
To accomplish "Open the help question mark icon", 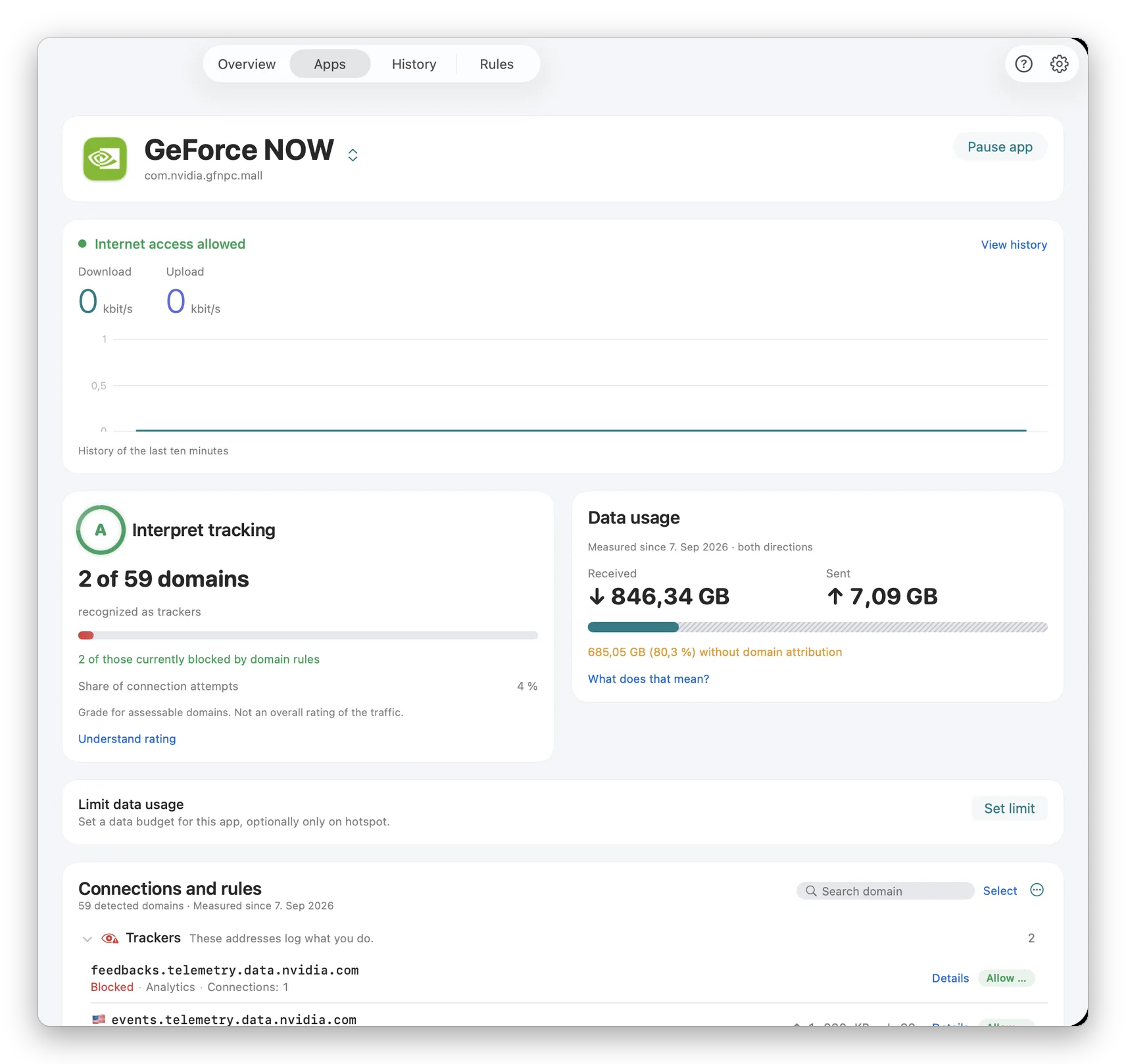I will 1023,64.
